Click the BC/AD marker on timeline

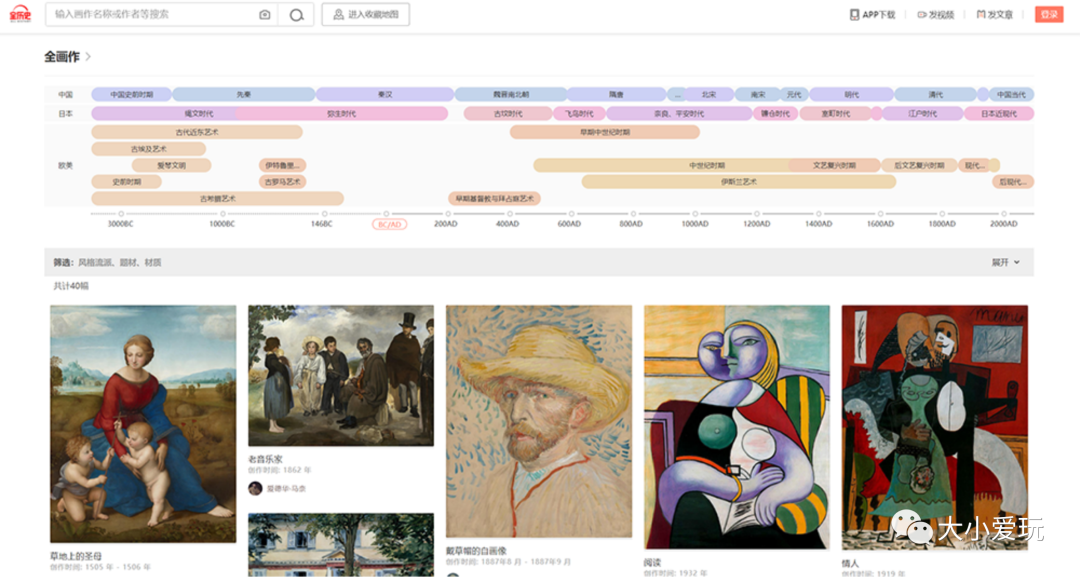pos(389,224)
